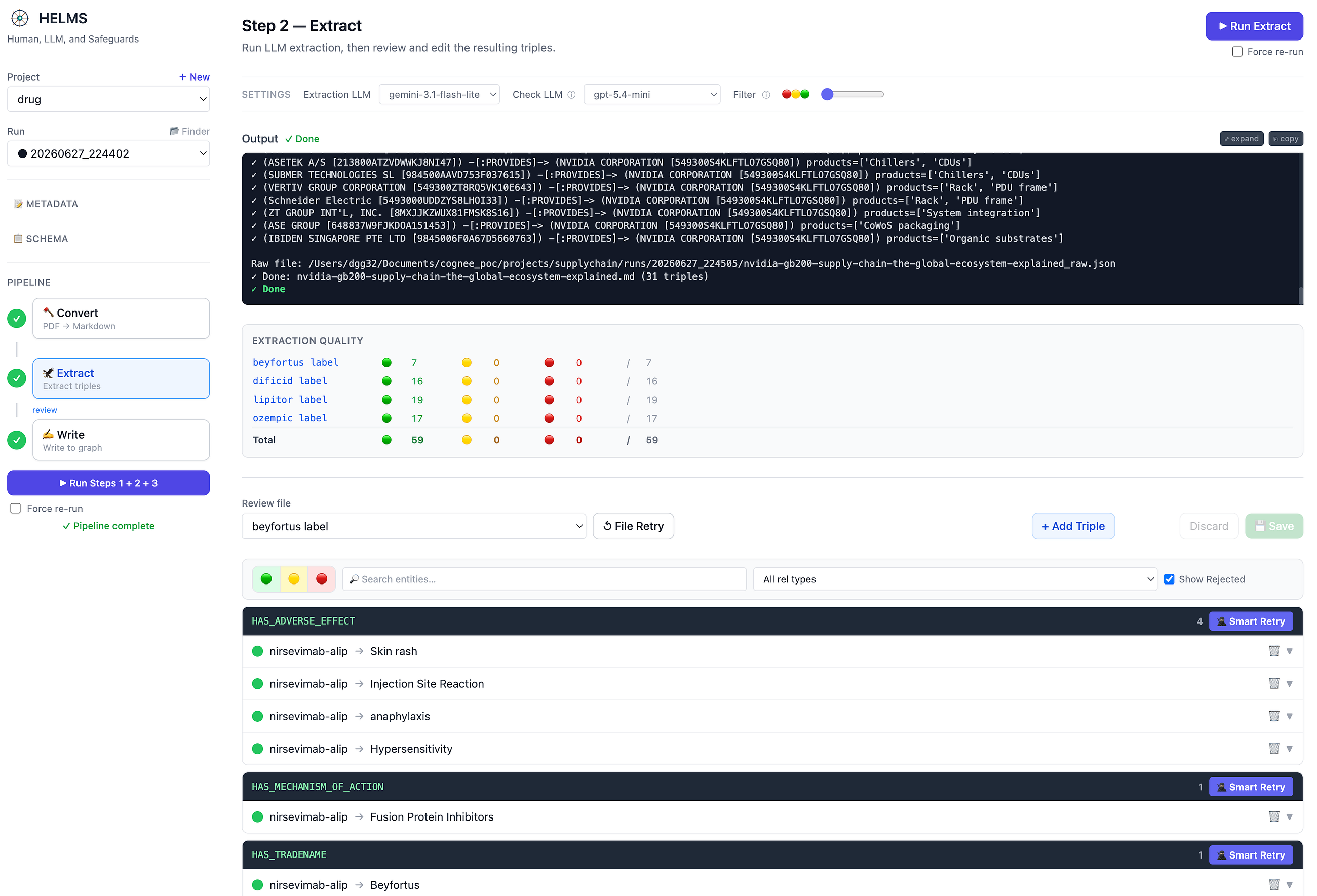
Task: Go to the Extract pipeline step
Action: pyautogui.click(x=121, y=378)
